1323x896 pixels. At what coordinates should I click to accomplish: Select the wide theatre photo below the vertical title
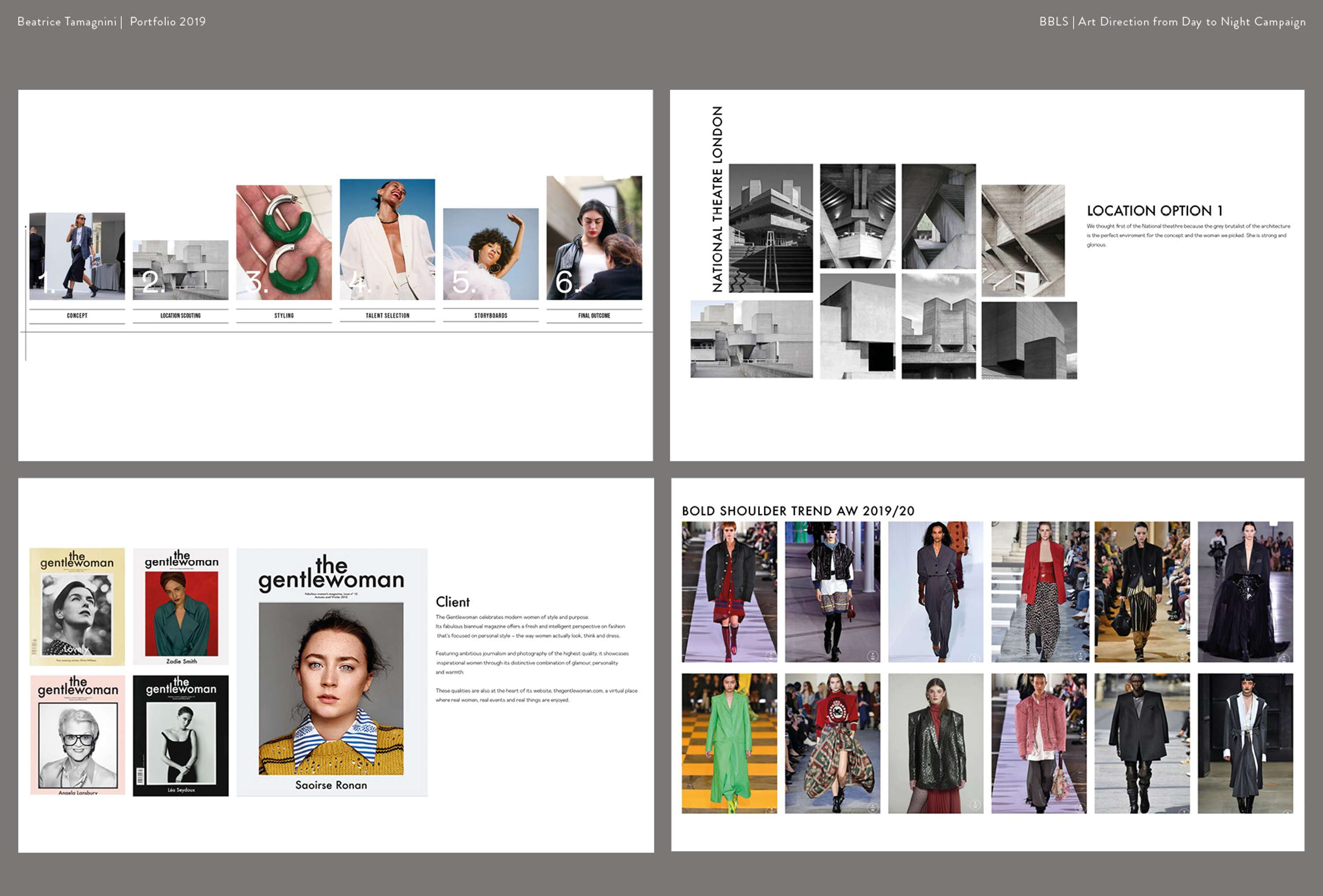tap(751, 339)
